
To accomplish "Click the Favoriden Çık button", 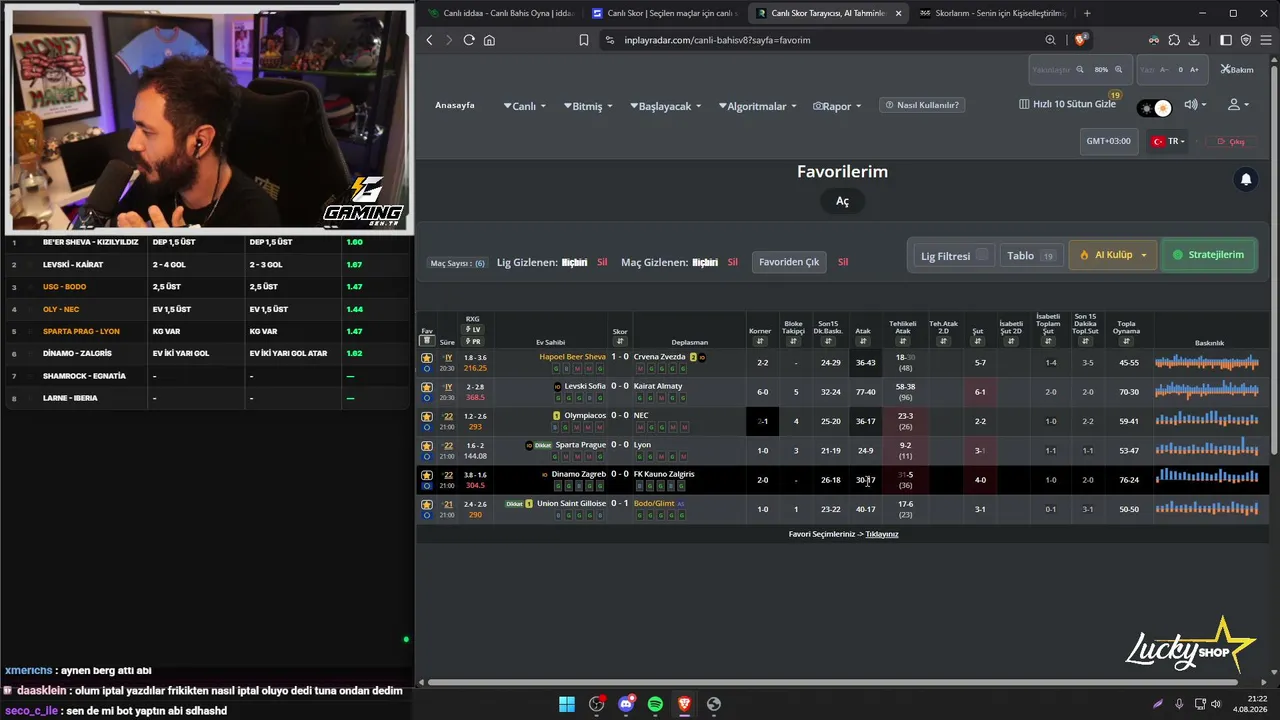I will click(x=789, y=262).
